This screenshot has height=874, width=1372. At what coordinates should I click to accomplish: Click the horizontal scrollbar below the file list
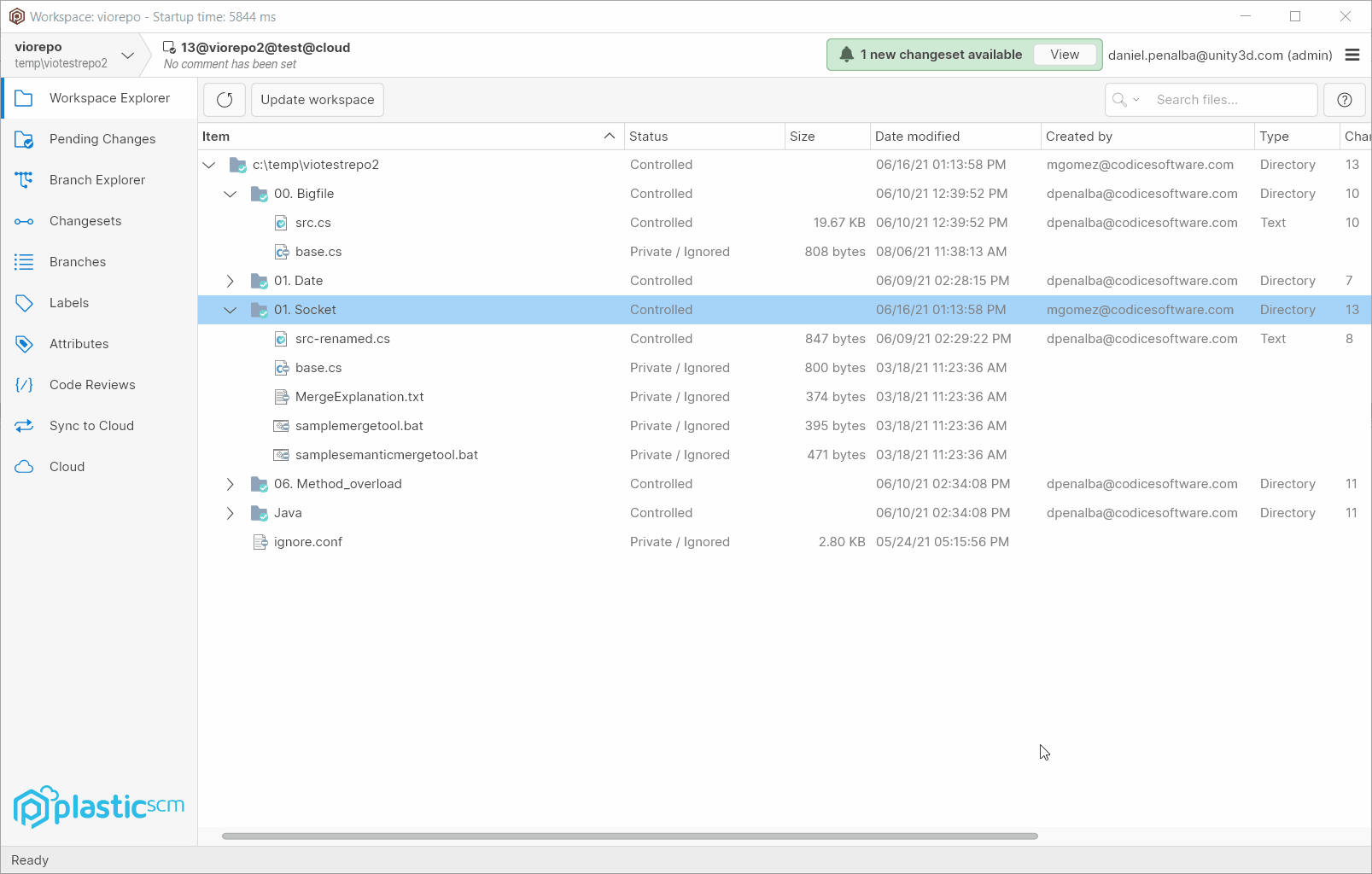(x=630, y=836)
